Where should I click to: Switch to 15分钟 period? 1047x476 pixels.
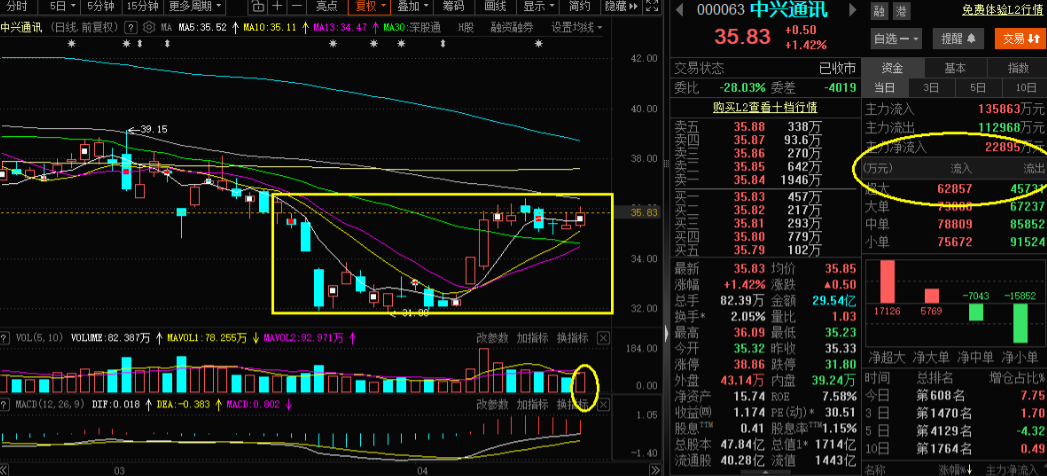point(143,7)
